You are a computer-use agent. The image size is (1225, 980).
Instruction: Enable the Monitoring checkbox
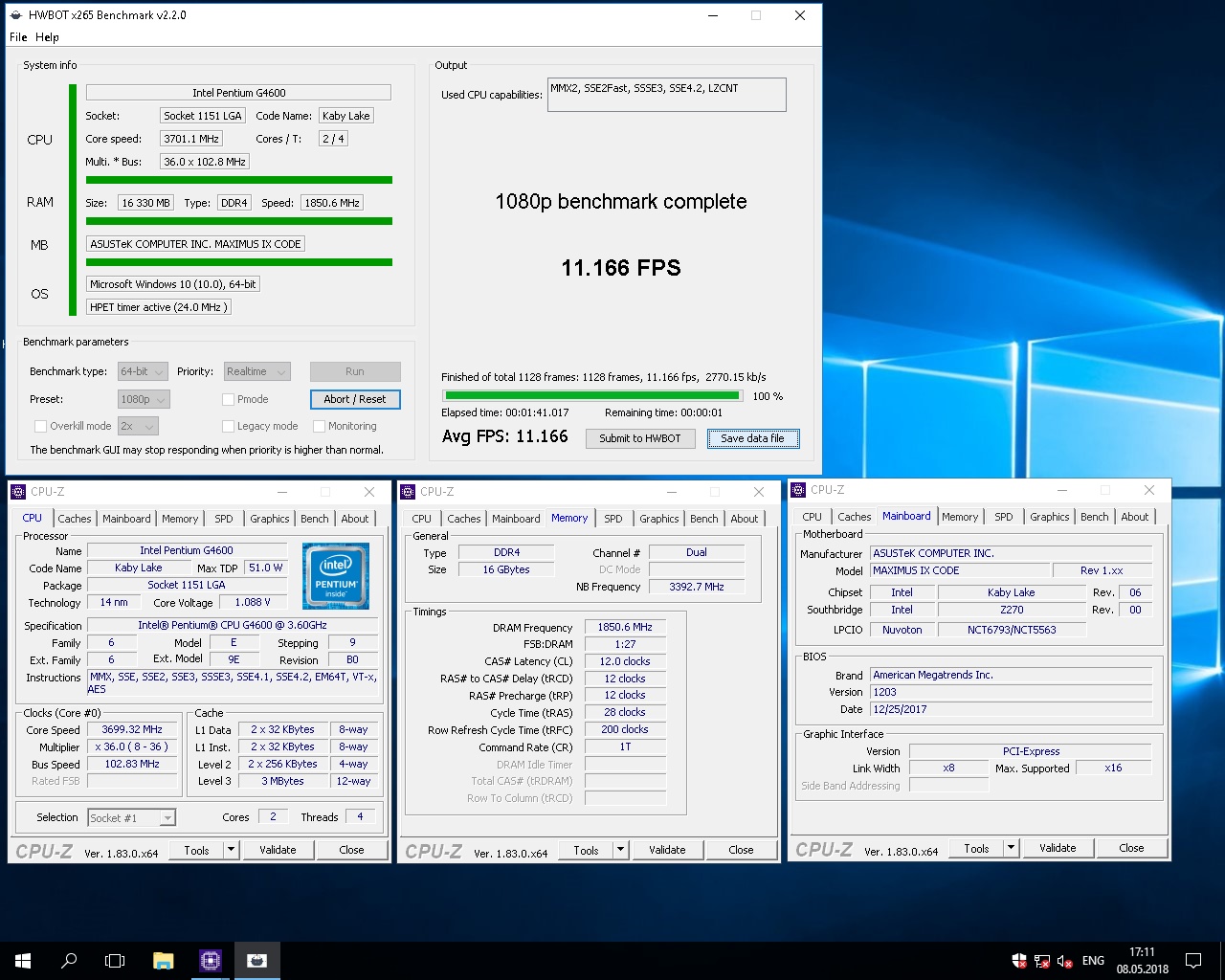[319, 426]
